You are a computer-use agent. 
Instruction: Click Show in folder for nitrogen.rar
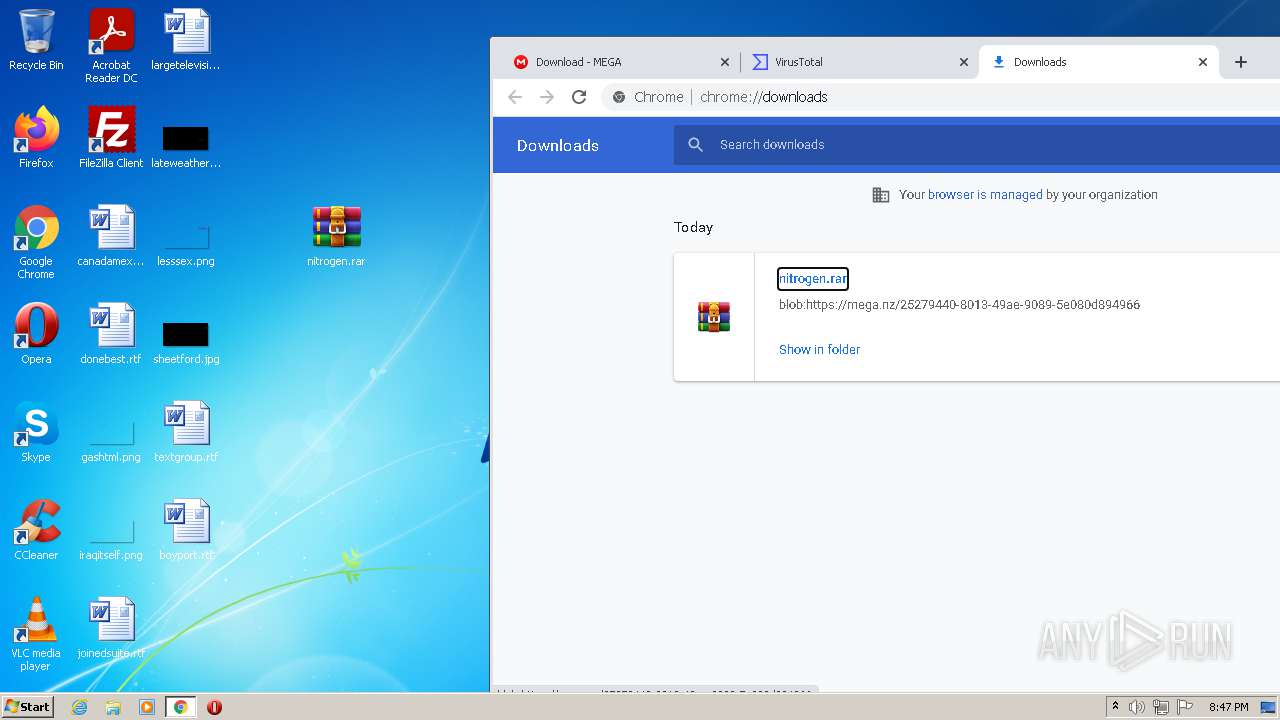coord(819,349)
